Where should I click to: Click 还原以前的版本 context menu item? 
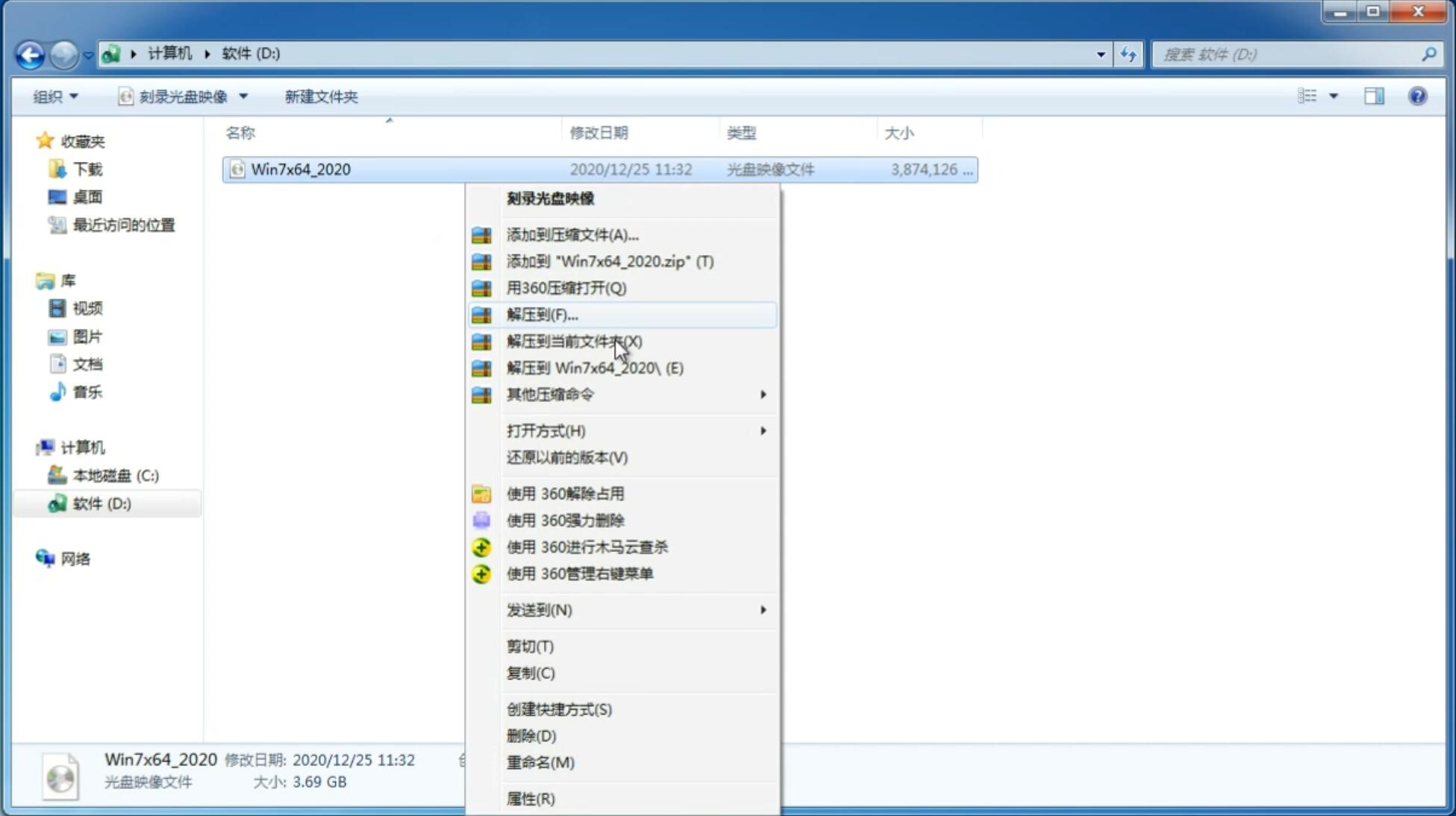[x=567, y=457]
